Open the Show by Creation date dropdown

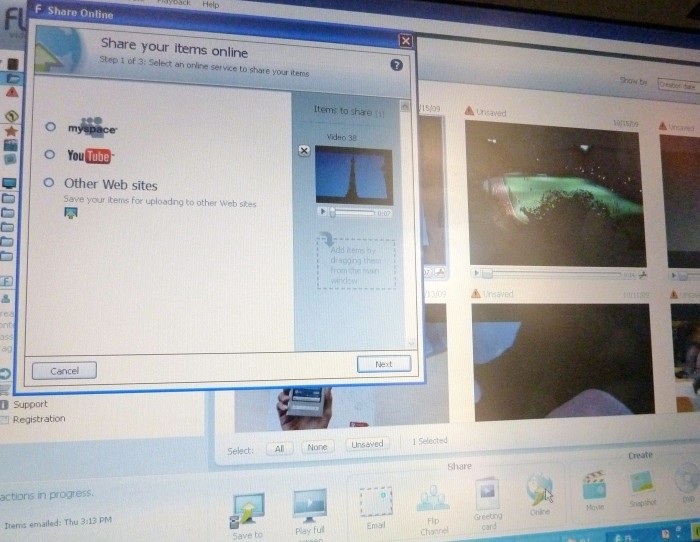pyautogui.click(x=676, y=85)
